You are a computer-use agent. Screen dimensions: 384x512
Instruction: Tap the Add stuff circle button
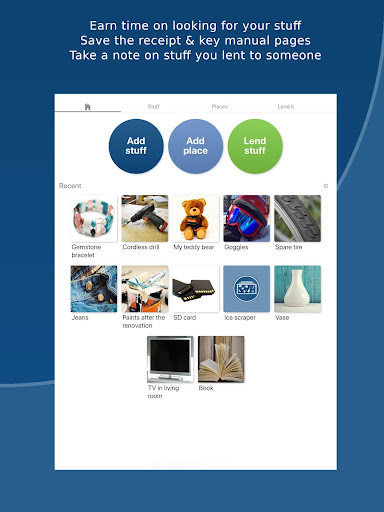coord(136,146)
